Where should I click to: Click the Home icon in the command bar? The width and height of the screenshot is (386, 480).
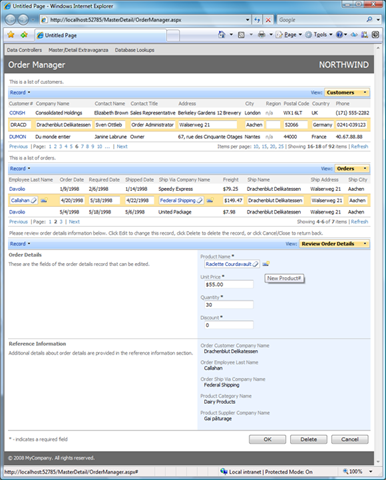tap(221, 34)
